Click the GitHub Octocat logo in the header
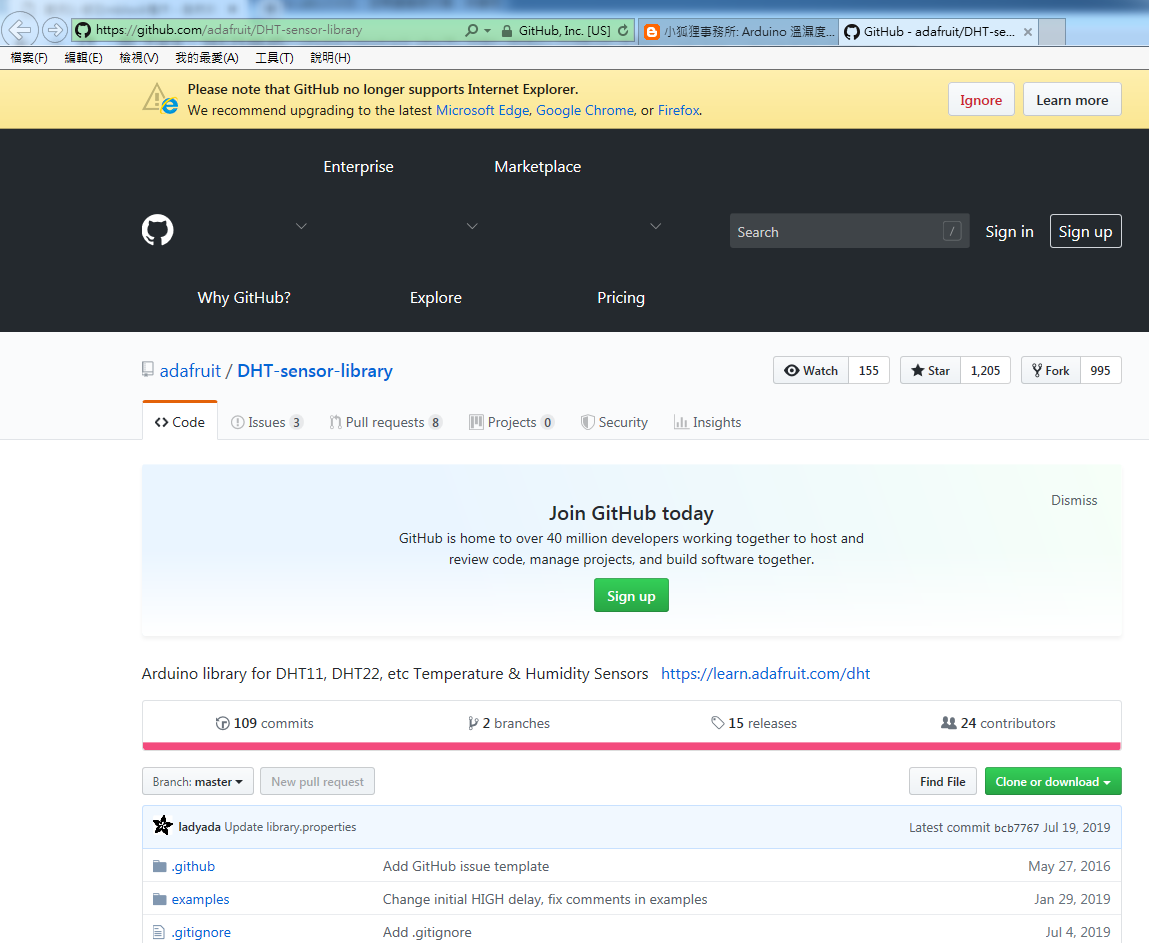 point(158,230)
